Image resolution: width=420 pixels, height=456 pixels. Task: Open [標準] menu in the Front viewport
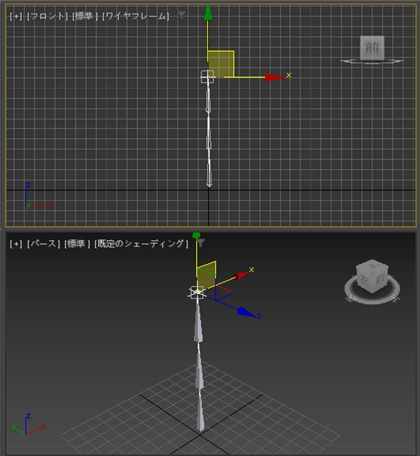tap(85, 16)
